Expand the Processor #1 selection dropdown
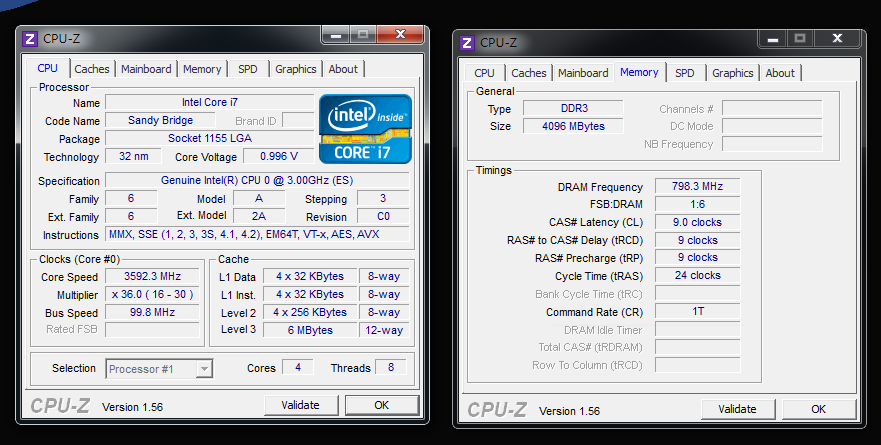The height and width of the screenshot is (445, 881). pos(205,369)
